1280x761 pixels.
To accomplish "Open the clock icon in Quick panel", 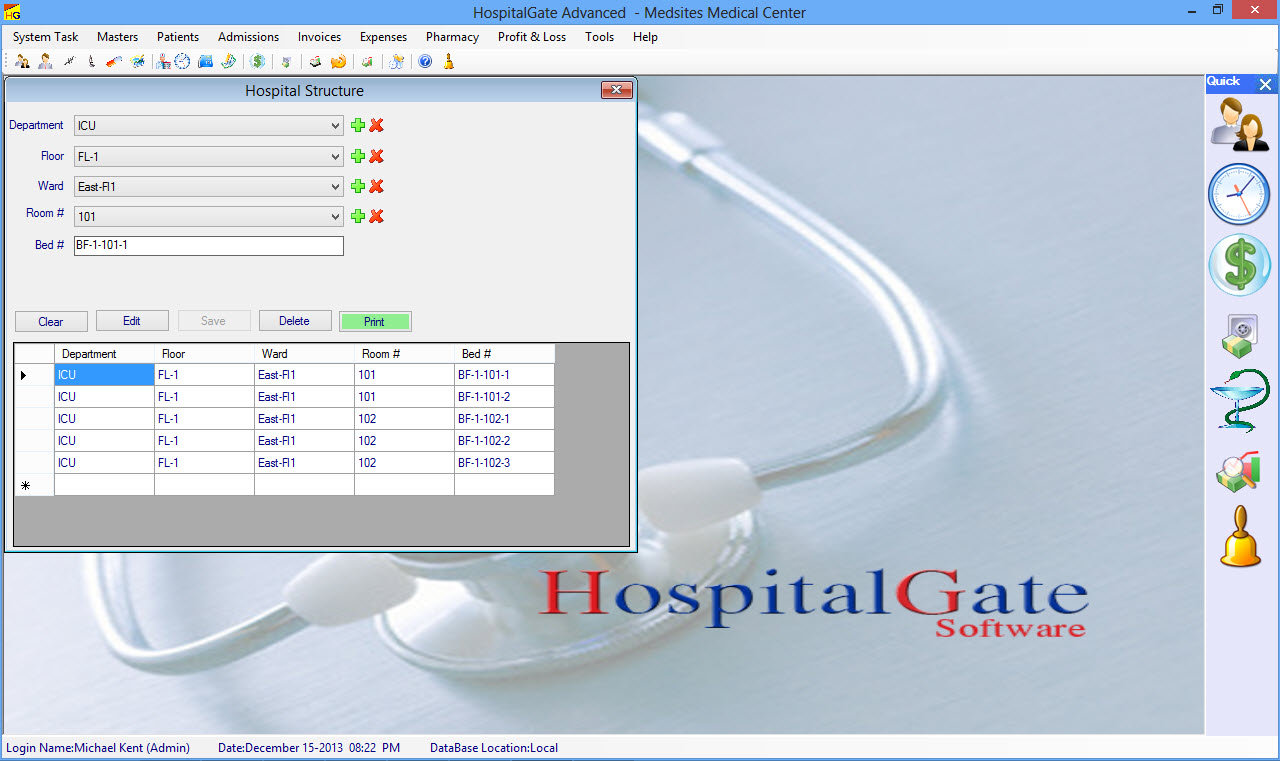I will click(x=1240, y=194).
